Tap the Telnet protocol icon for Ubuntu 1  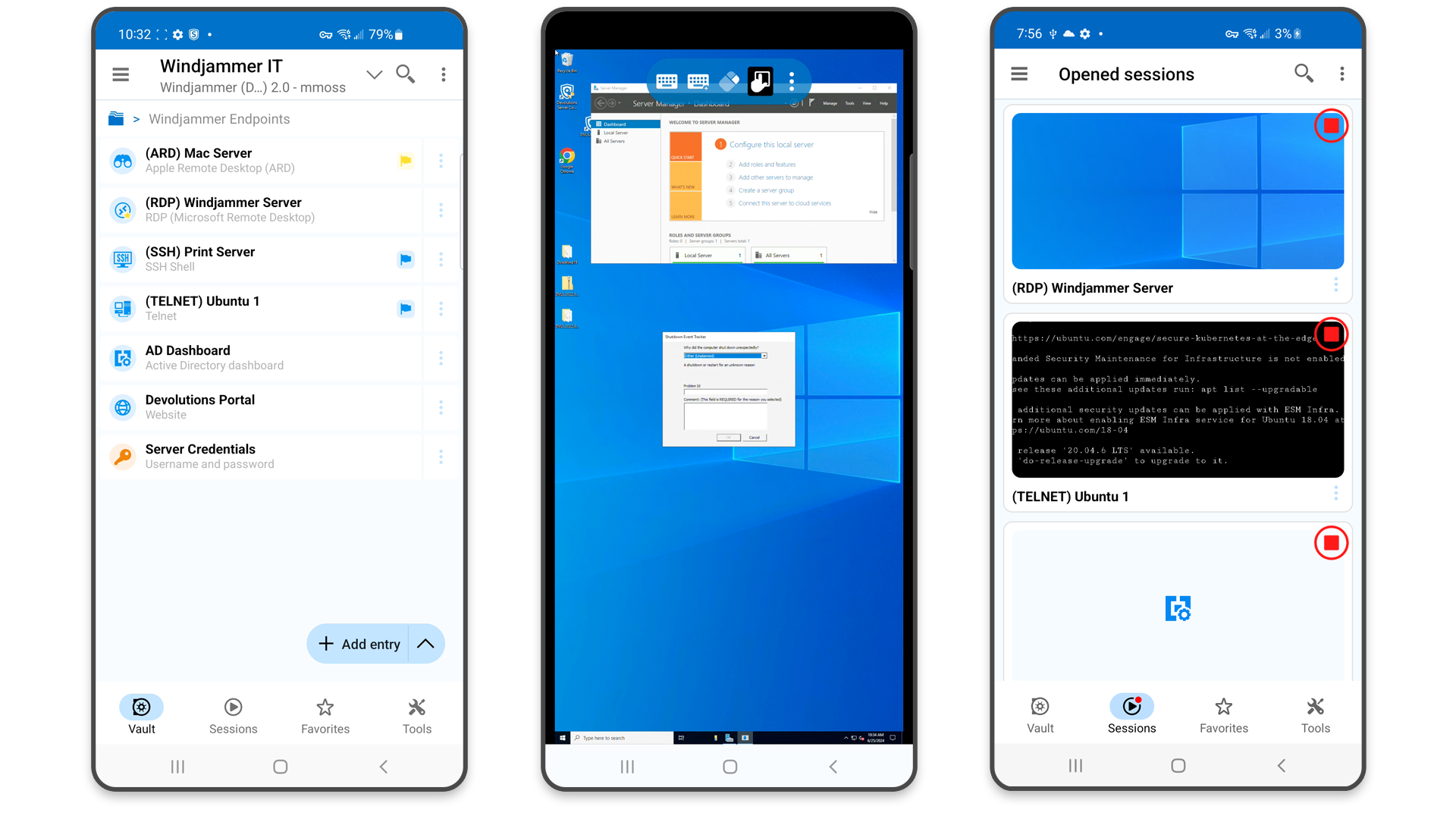(122, 307)
